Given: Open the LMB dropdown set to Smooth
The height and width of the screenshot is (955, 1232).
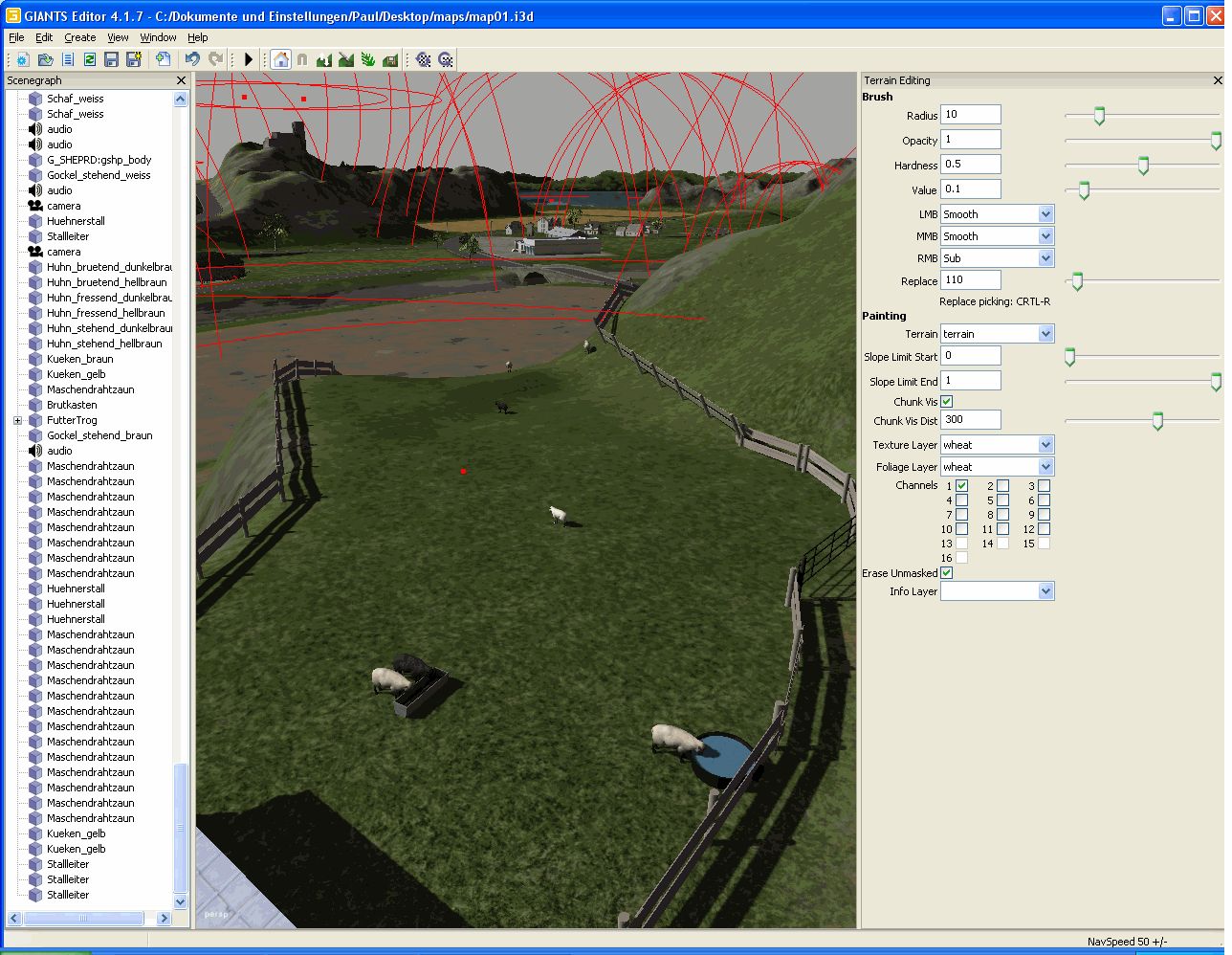Looking at the screenshot, I should click(x=1045, y=214).
